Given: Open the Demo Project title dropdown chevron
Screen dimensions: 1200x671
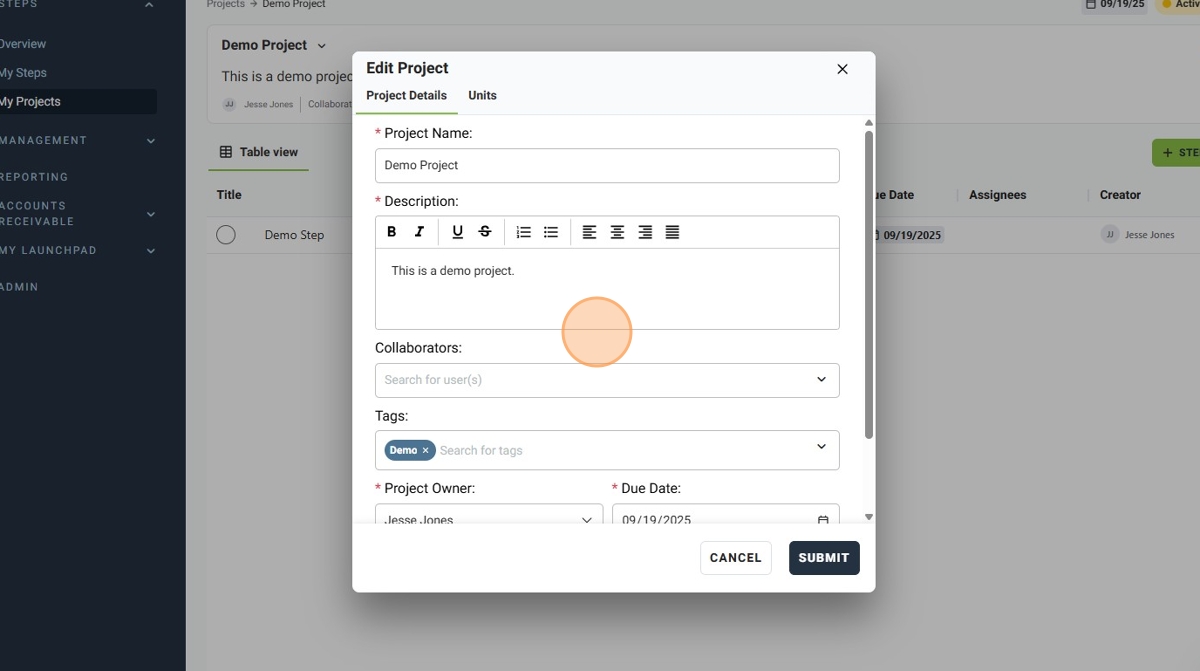Looking at the screenshot, I should tap(321, 46).
